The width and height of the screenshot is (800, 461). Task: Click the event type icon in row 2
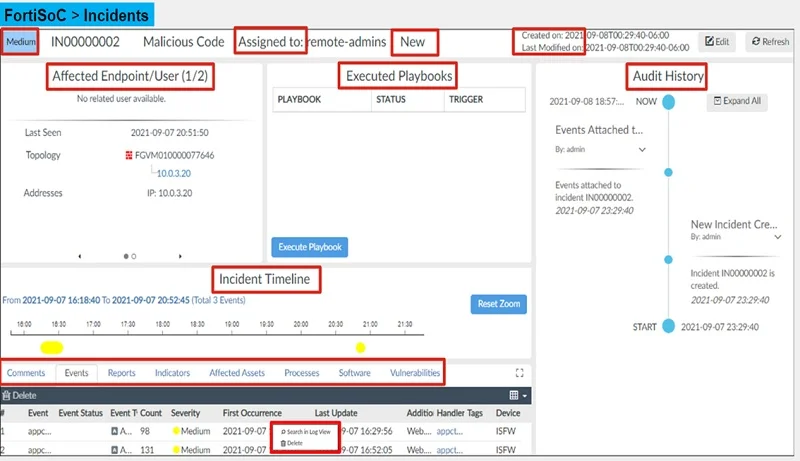pyautogui.click(x=115, y=450)
